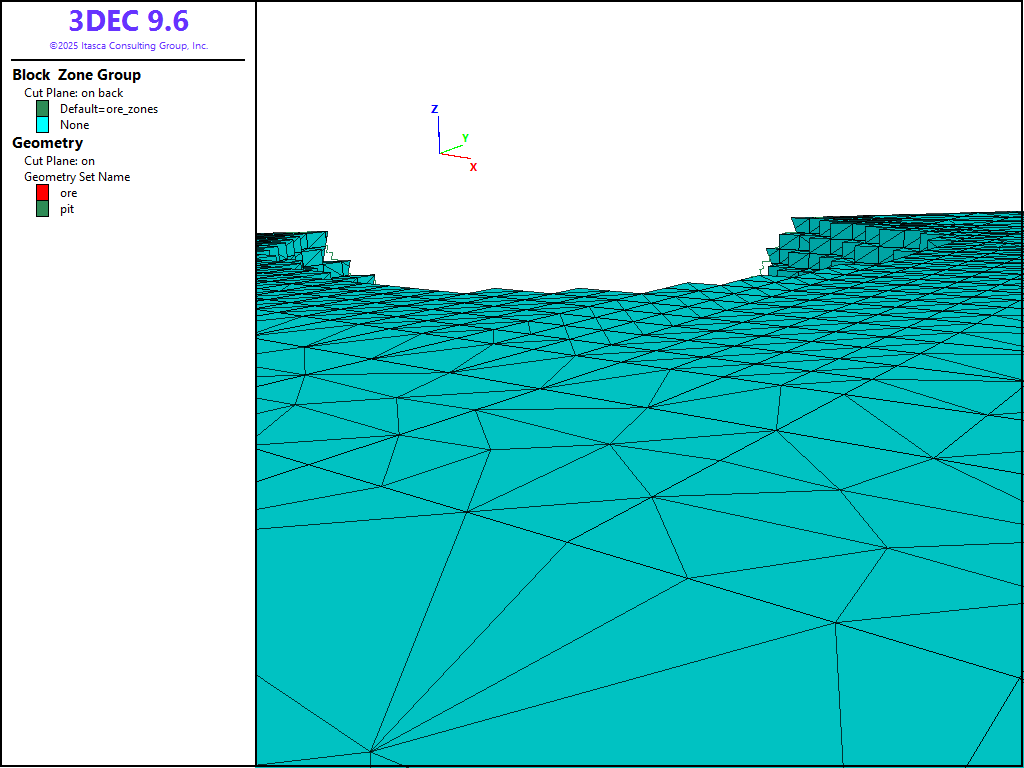Select the None legend label
The height and width of the screenshot is (768, 1024).
pos(74,125)
